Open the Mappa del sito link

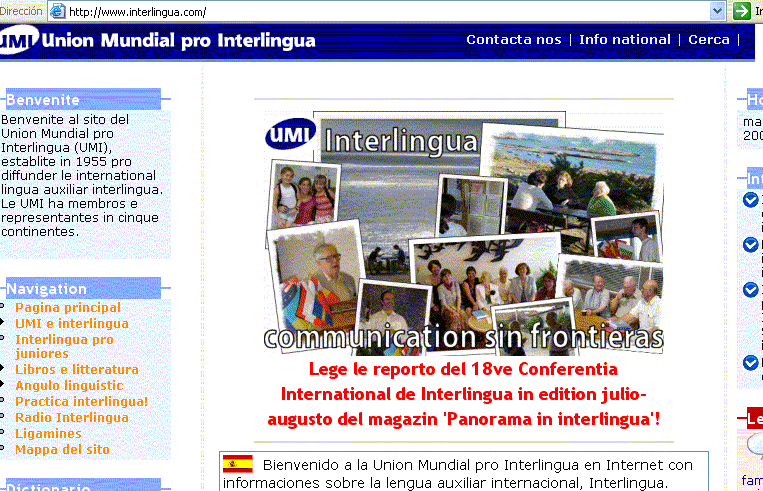[62, 450]
